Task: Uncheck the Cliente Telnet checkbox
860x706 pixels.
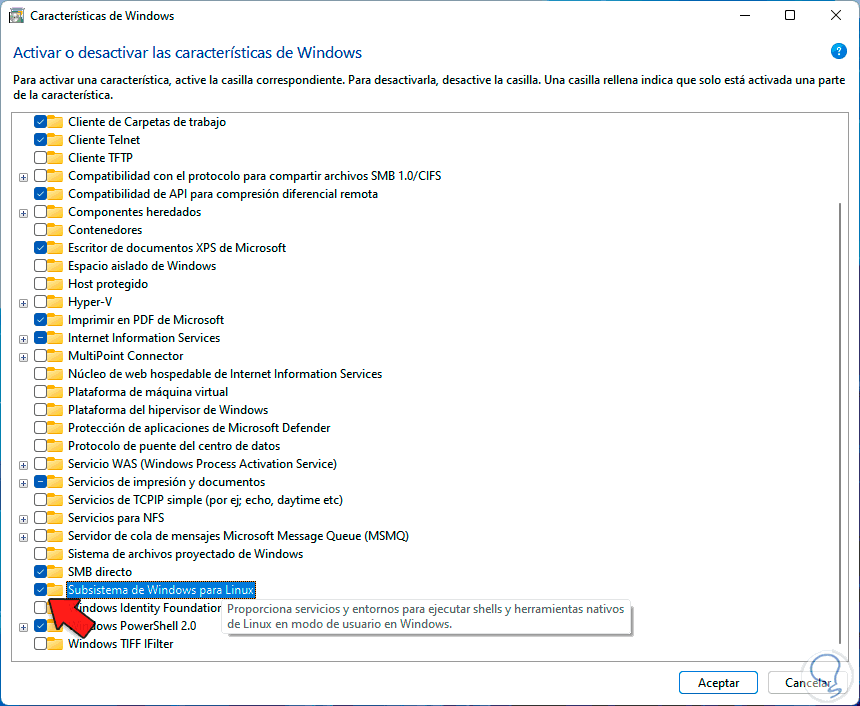Action: pyautogui.click(x=40, y=140)
